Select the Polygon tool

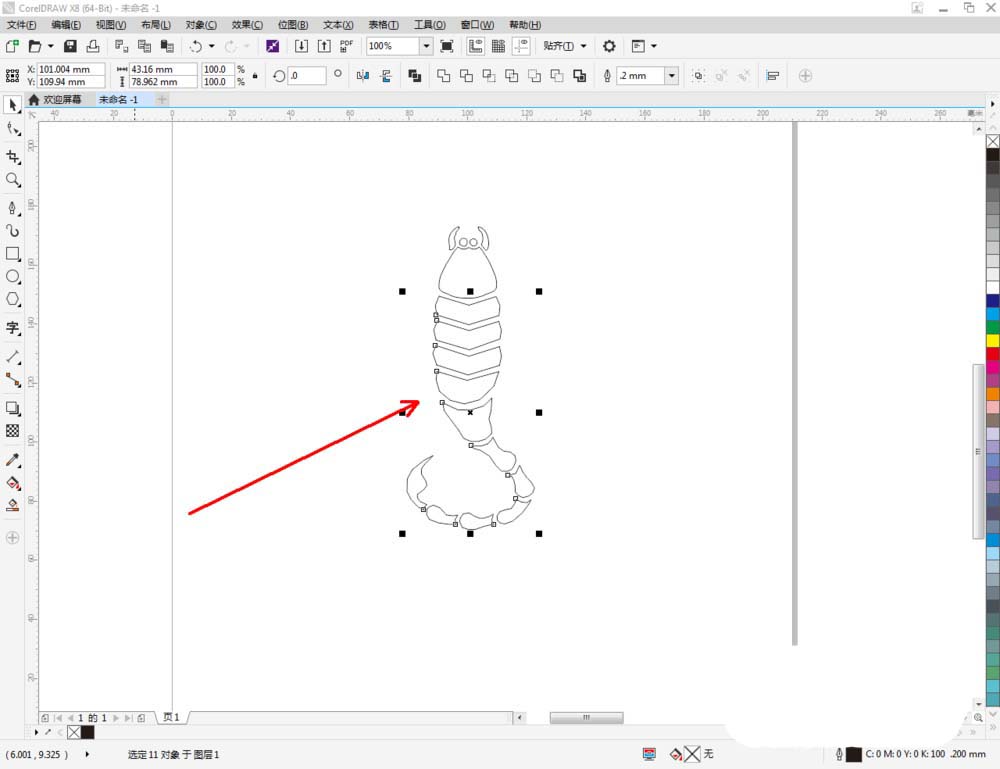[x=12, y=299]
